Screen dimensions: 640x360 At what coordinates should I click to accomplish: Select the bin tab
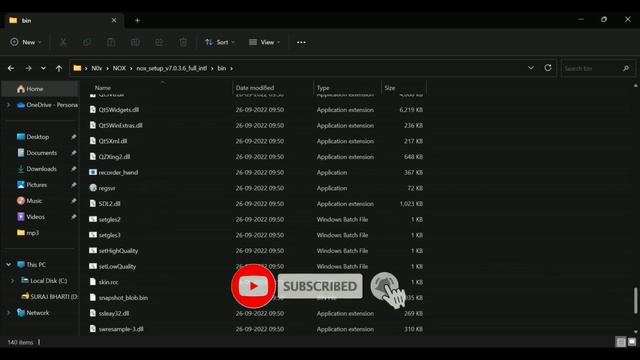(x=63, y=20)
